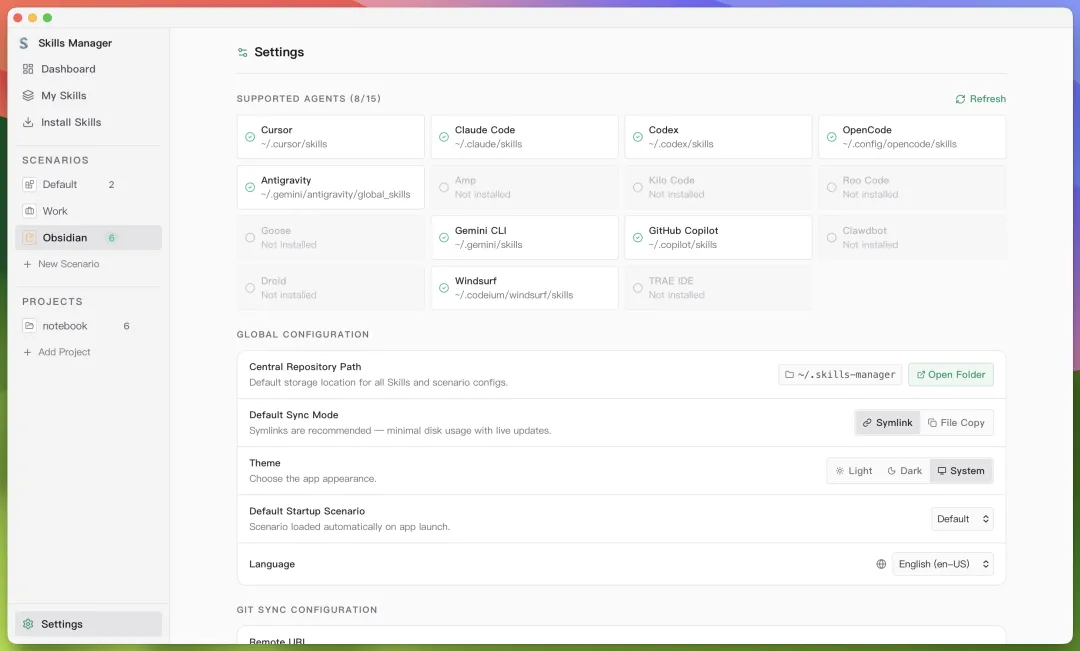Click the ~/.codeium/windsurf/skills path text
1080x651 pixels.
click(514, 295)
